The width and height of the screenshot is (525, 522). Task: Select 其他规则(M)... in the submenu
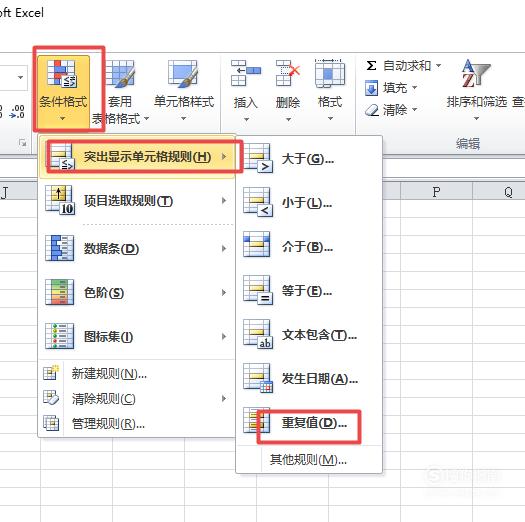tap(309, 460)
